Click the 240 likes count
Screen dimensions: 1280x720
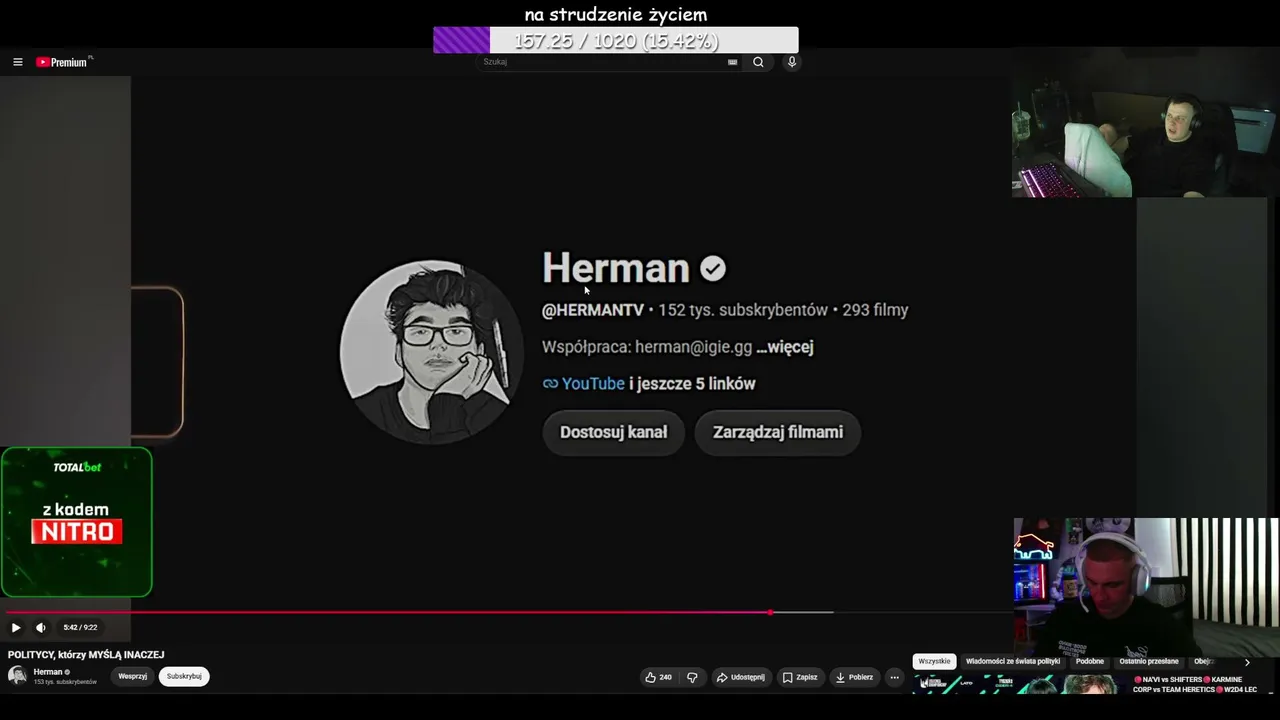point(666,677)
